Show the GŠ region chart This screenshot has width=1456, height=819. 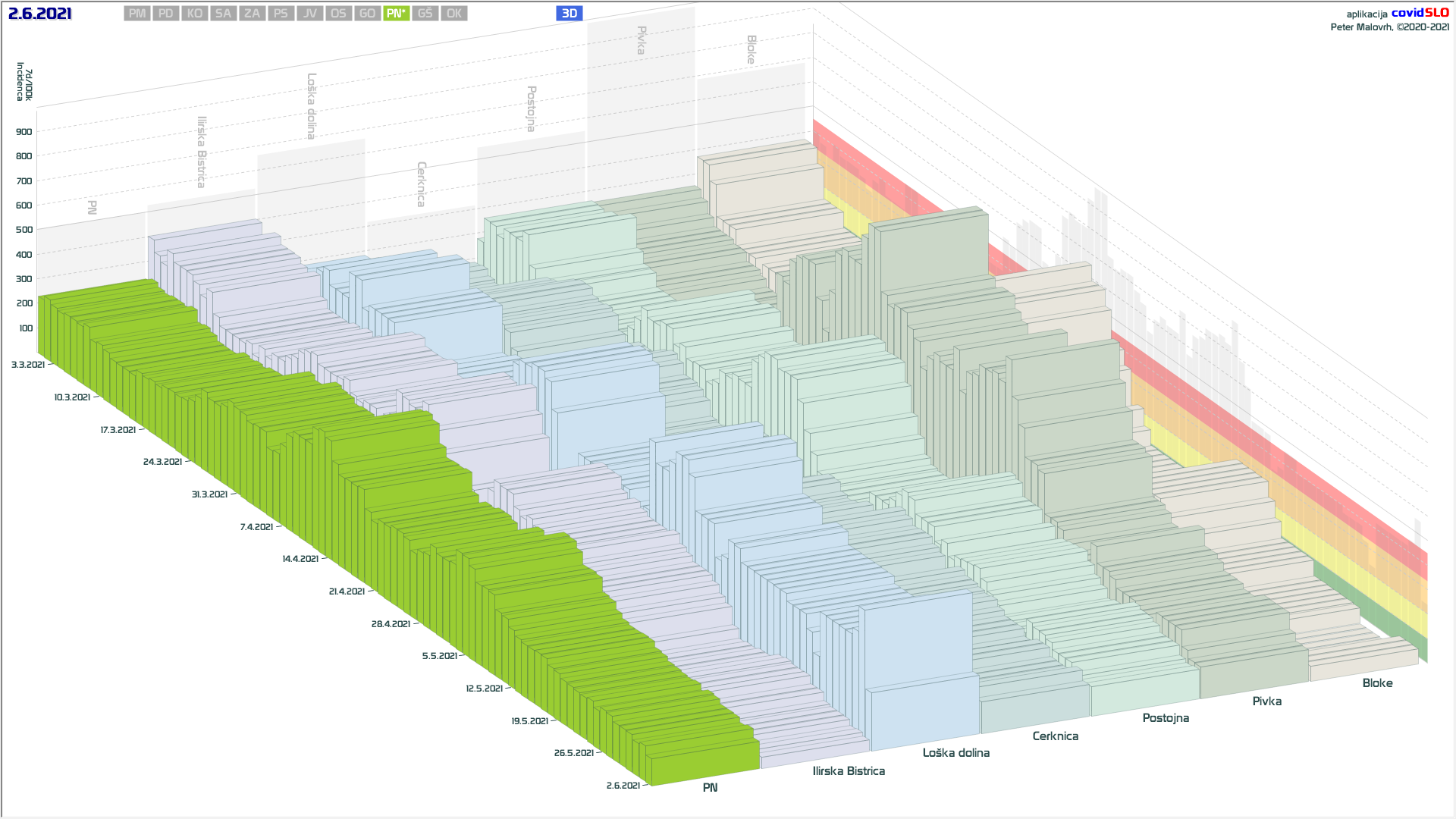pyautogui.click(x=425, y=14)
